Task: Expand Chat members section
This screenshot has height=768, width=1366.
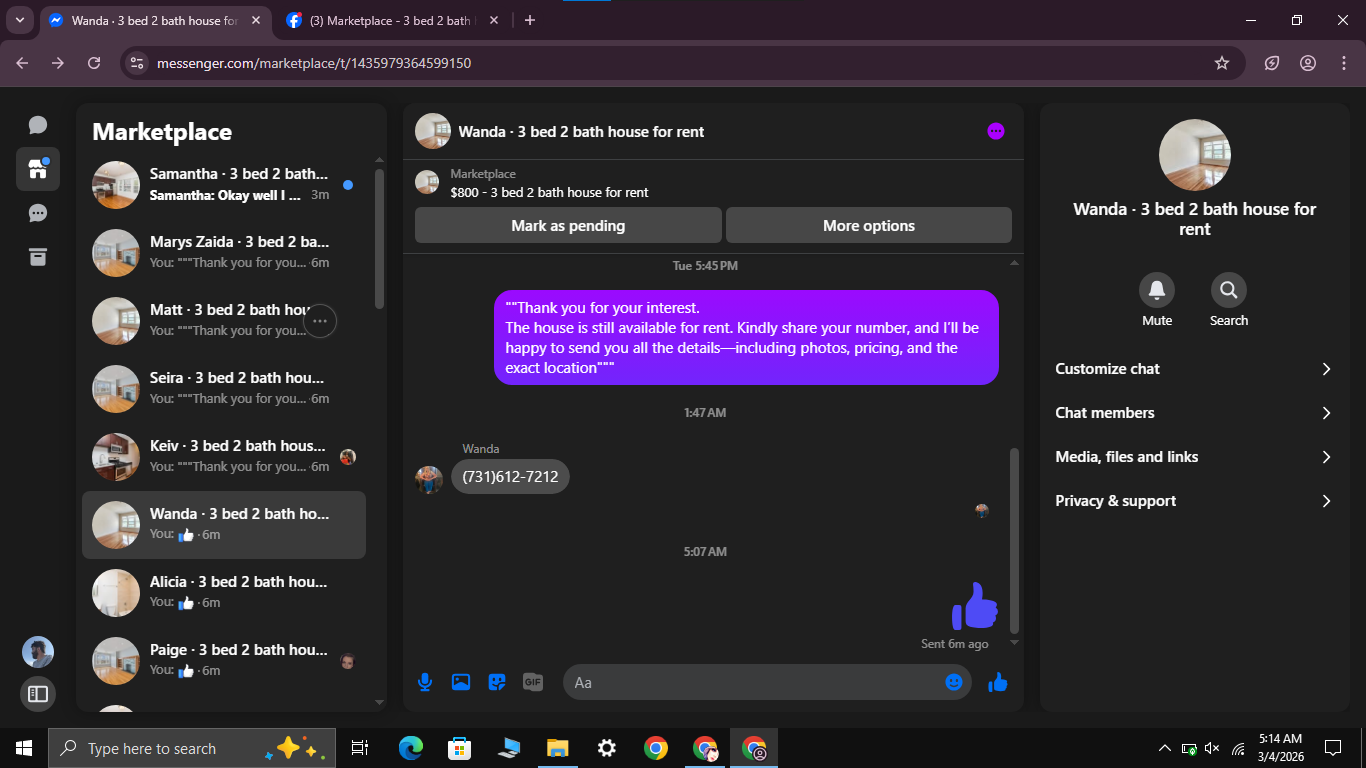Action: pos(1194,413)
